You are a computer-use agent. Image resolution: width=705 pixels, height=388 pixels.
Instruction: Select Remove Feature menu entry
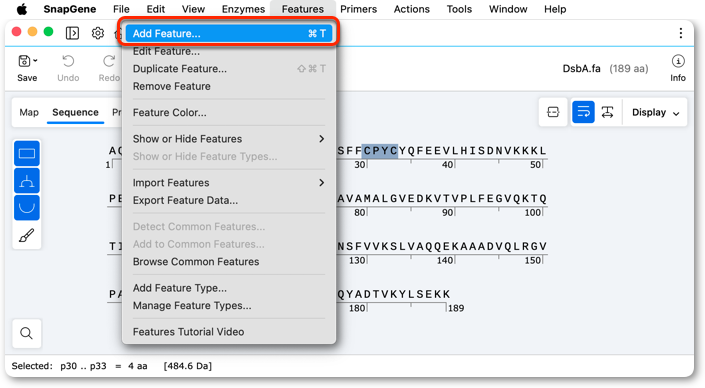(x=228, y=86)
